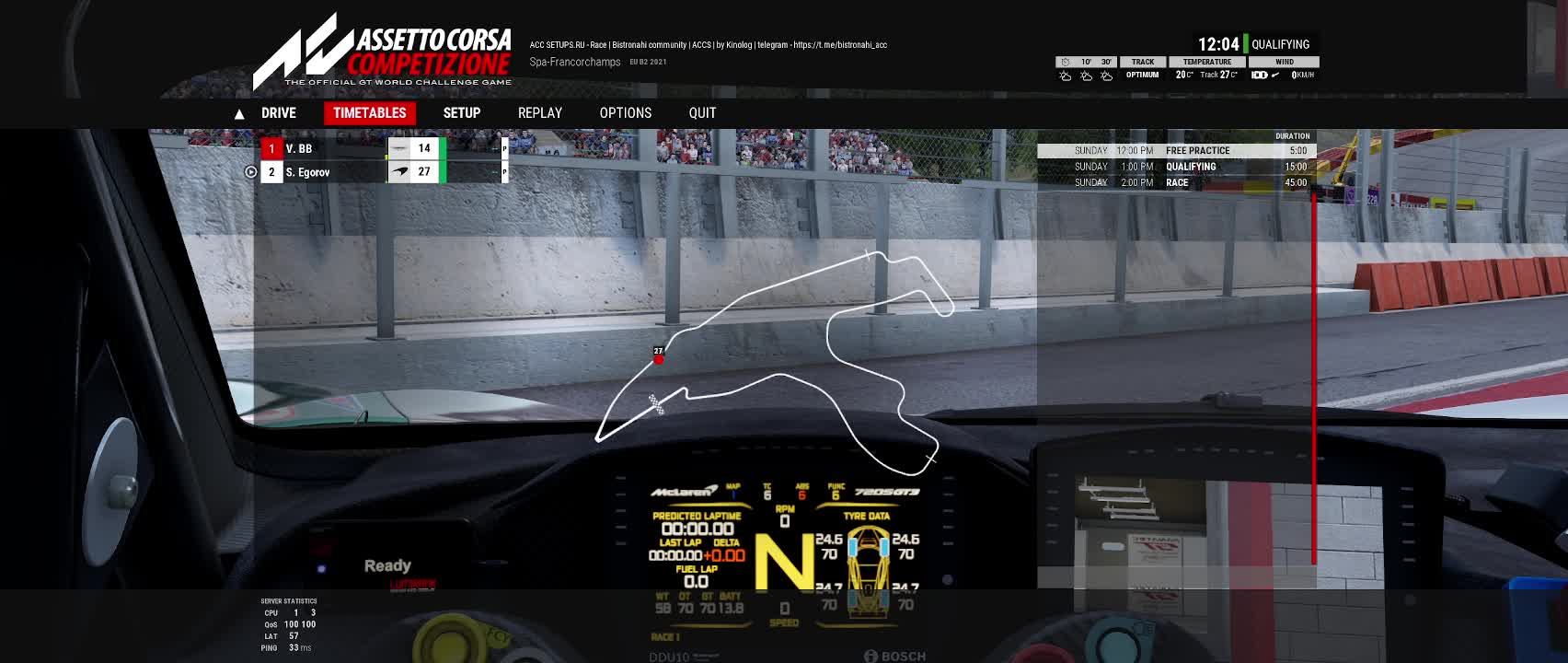Screen dimensions: 1568x663
Task: Click the McLaren logo for car 27
Action: (x=398, y=172)
